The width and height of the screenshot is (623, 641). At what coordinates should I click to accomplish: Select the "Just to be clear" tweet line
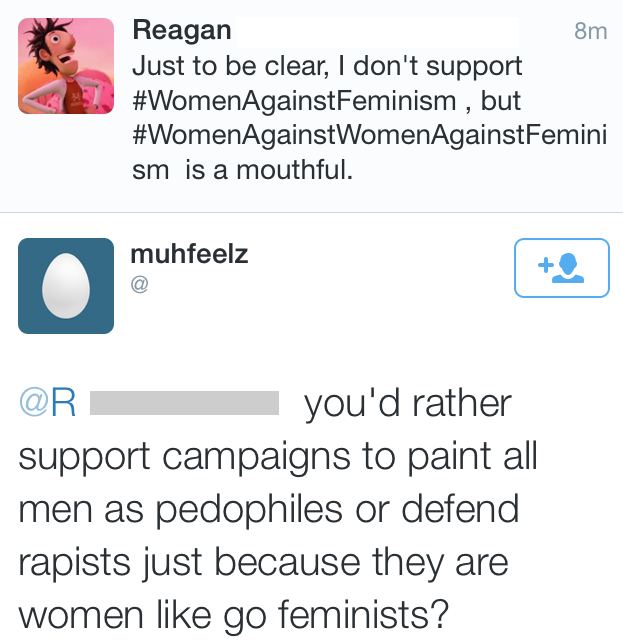(327, 67)
